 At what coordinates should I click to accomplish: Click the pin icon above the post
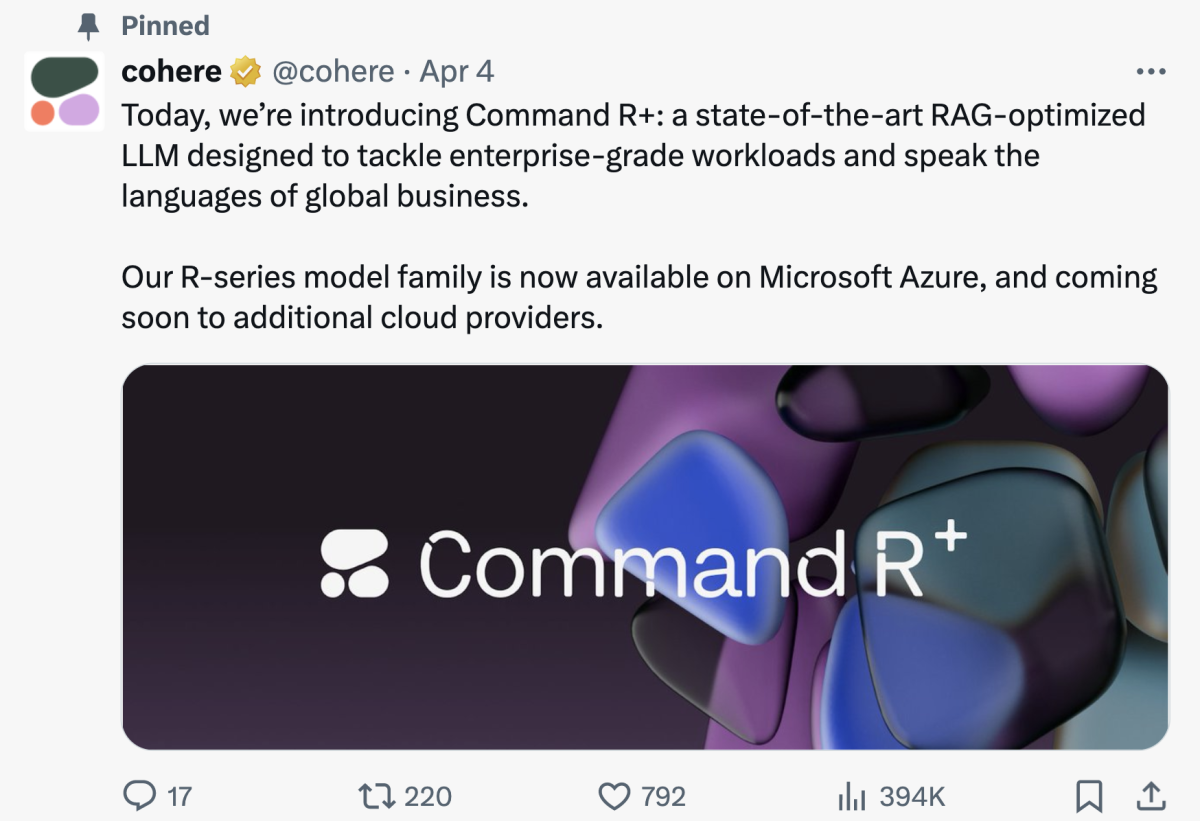[x=90, y=25]
